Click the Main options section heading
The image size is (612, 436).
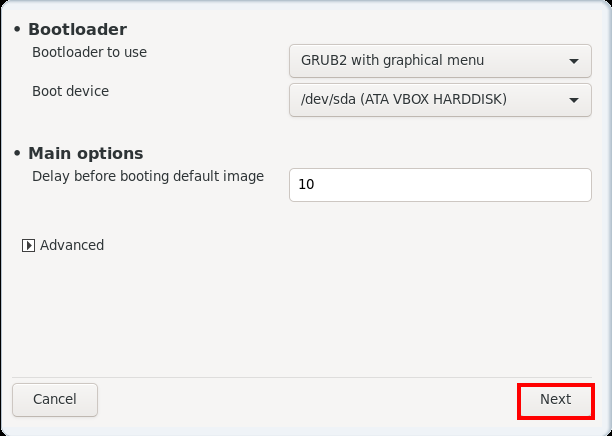tap(85, 153)
